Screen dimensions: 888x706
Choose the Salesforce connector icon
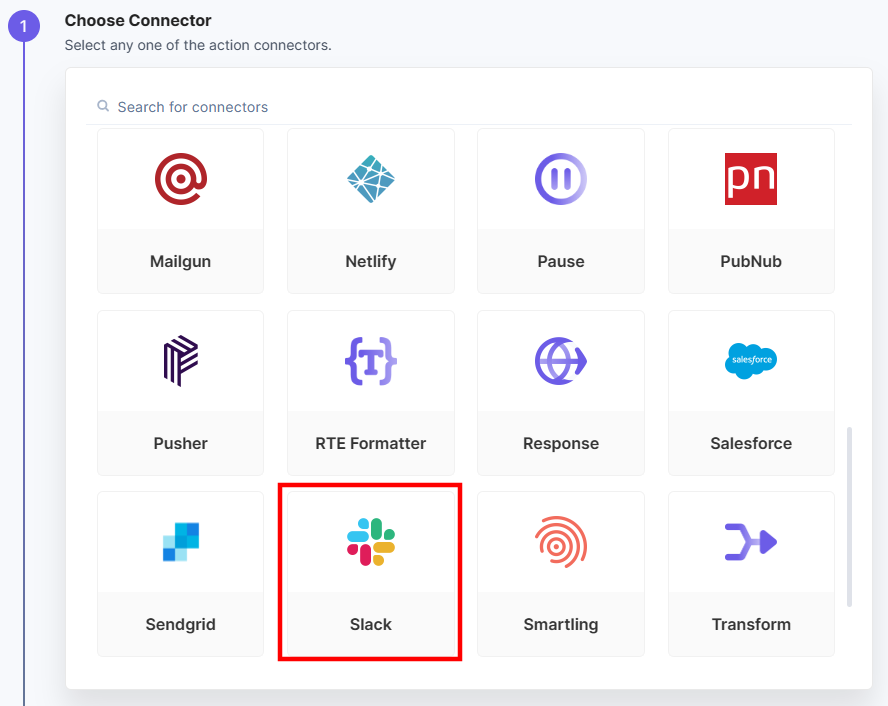tap(751, 361)
